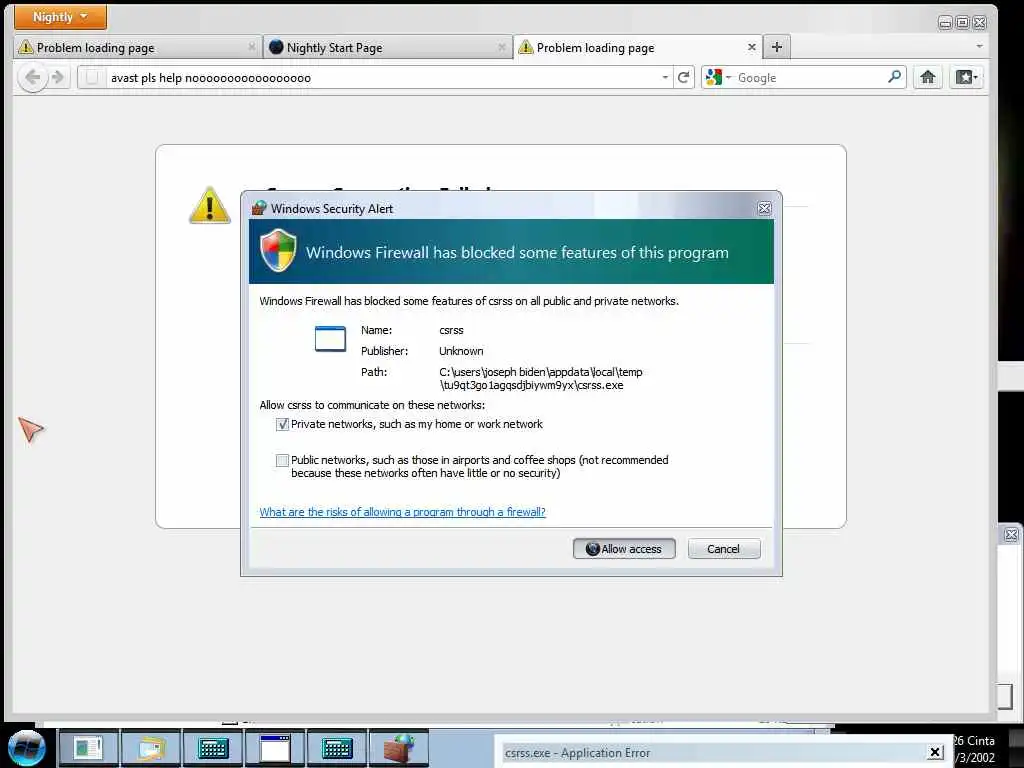Close the active Problem loading page tab
The image size is (1024, 768).
[752, 47]
